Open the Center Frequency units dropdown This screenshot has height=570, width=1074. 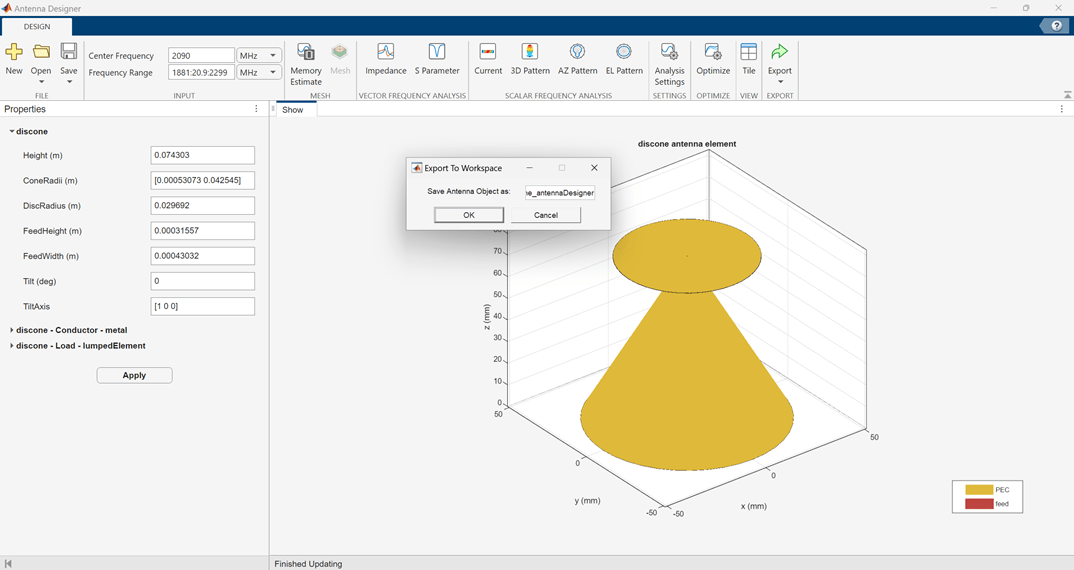point(259,56)
